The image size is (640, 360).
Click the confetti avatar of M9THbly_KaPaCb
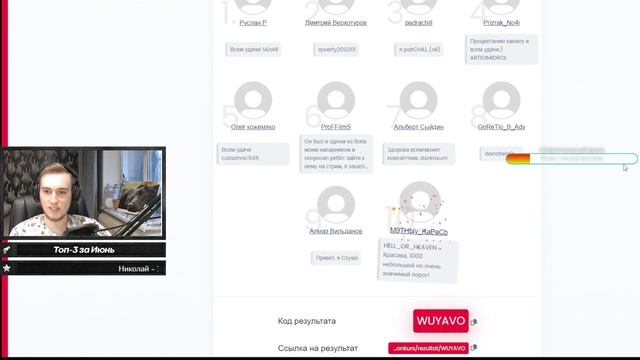click(420, 203)
